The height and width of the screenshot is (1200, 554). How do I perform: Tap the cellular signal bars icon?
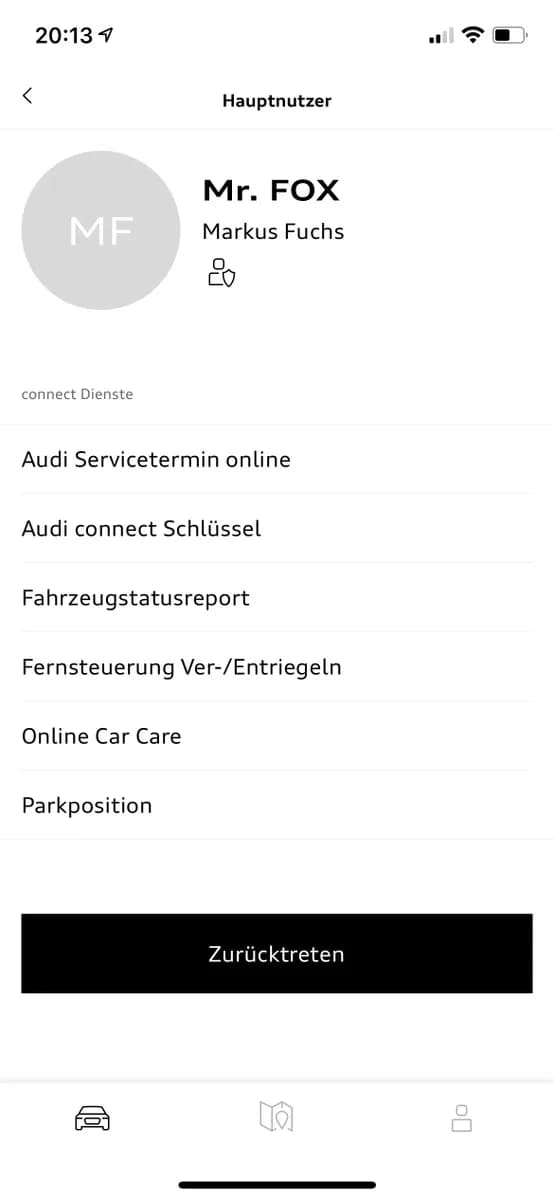point(440,37)
